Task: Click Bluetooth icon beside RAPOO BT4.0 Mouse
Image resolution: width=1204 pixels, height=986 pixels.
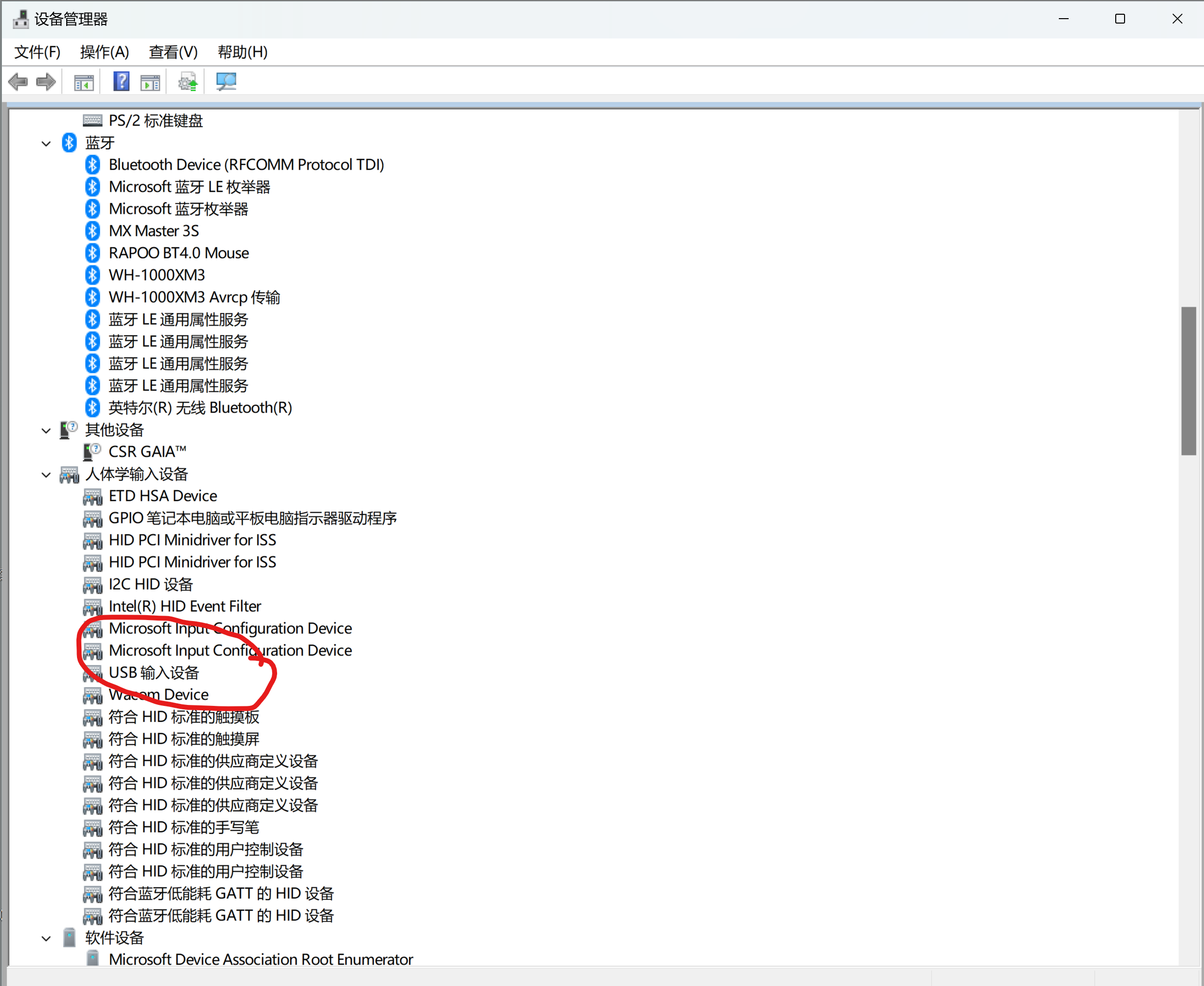Action: (93, 253)
